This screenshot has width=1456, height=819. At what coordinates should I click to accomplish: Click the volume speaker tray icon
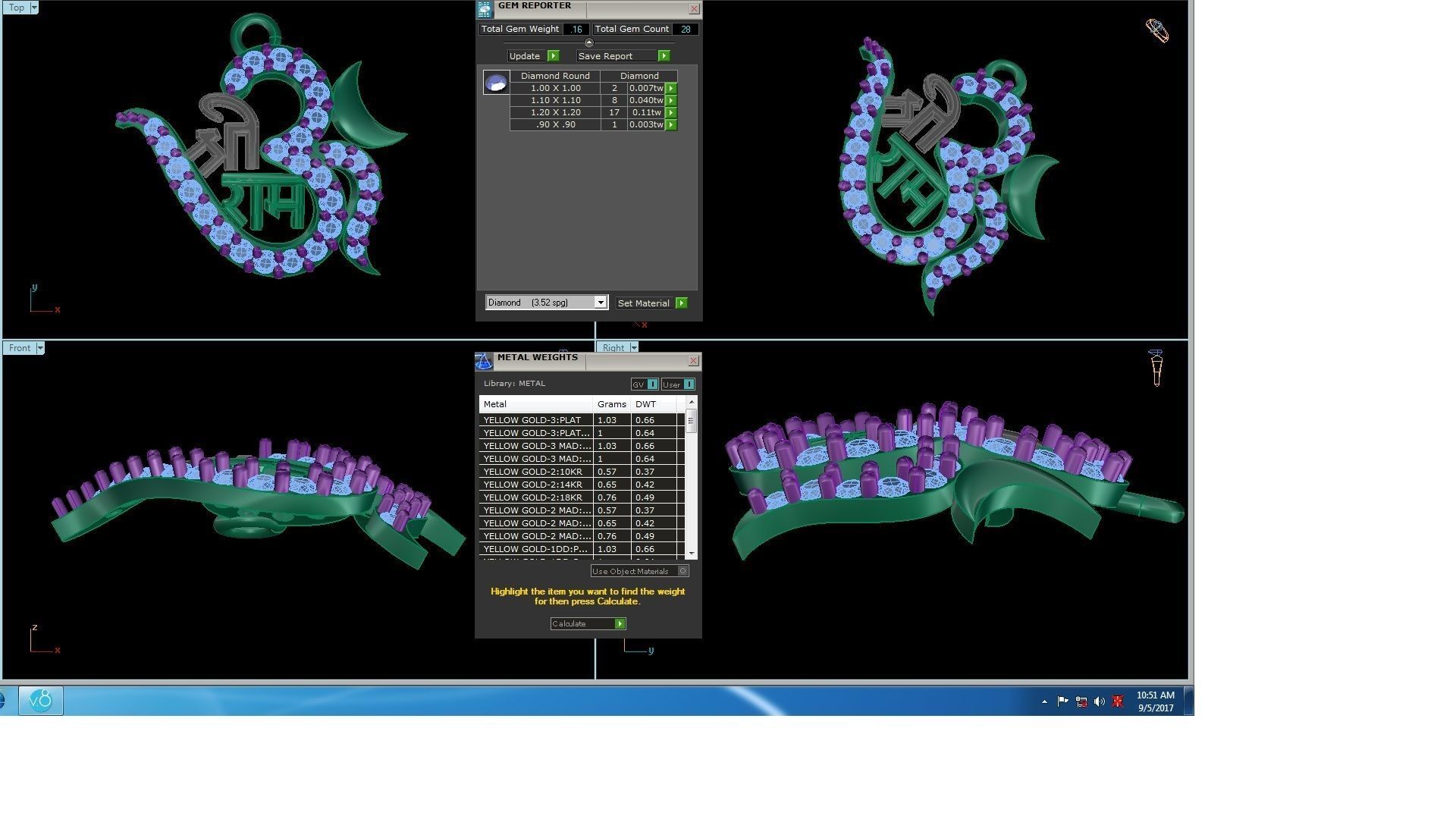point(1099,702)
